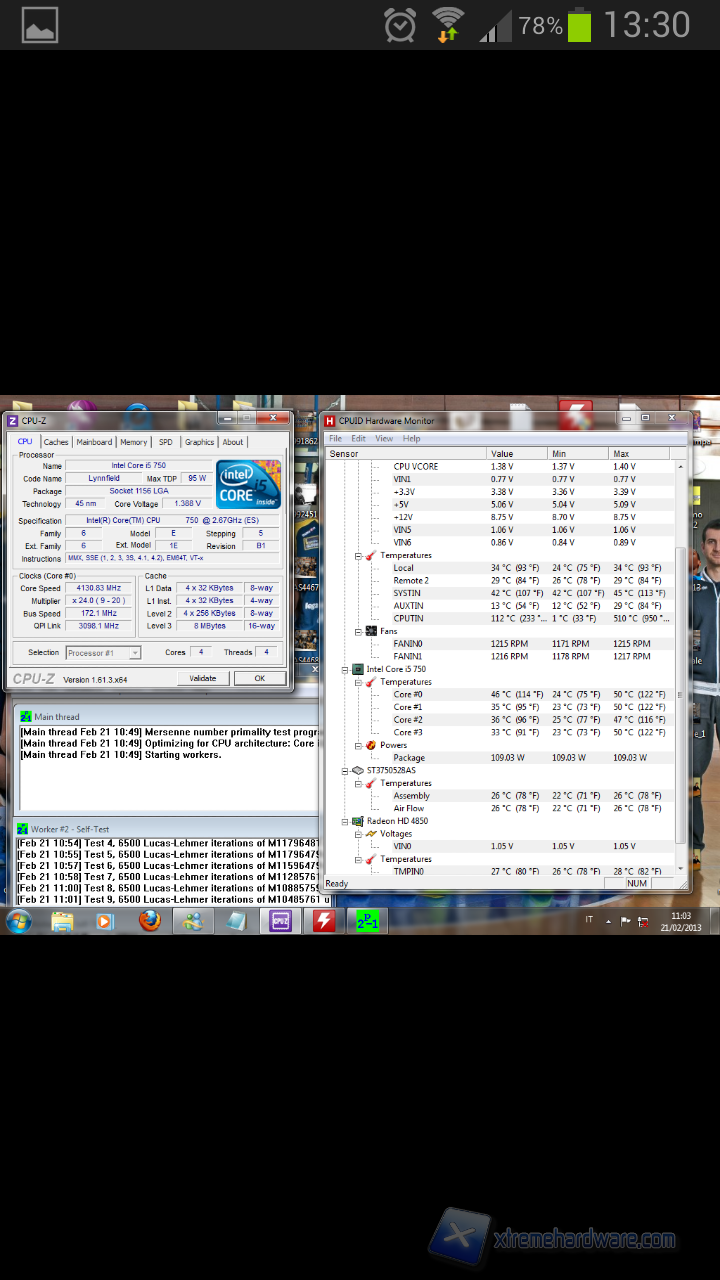
Task: Click the green Prime95 taskbar icon
Action: pyautogui.click(x=367, y=921)
